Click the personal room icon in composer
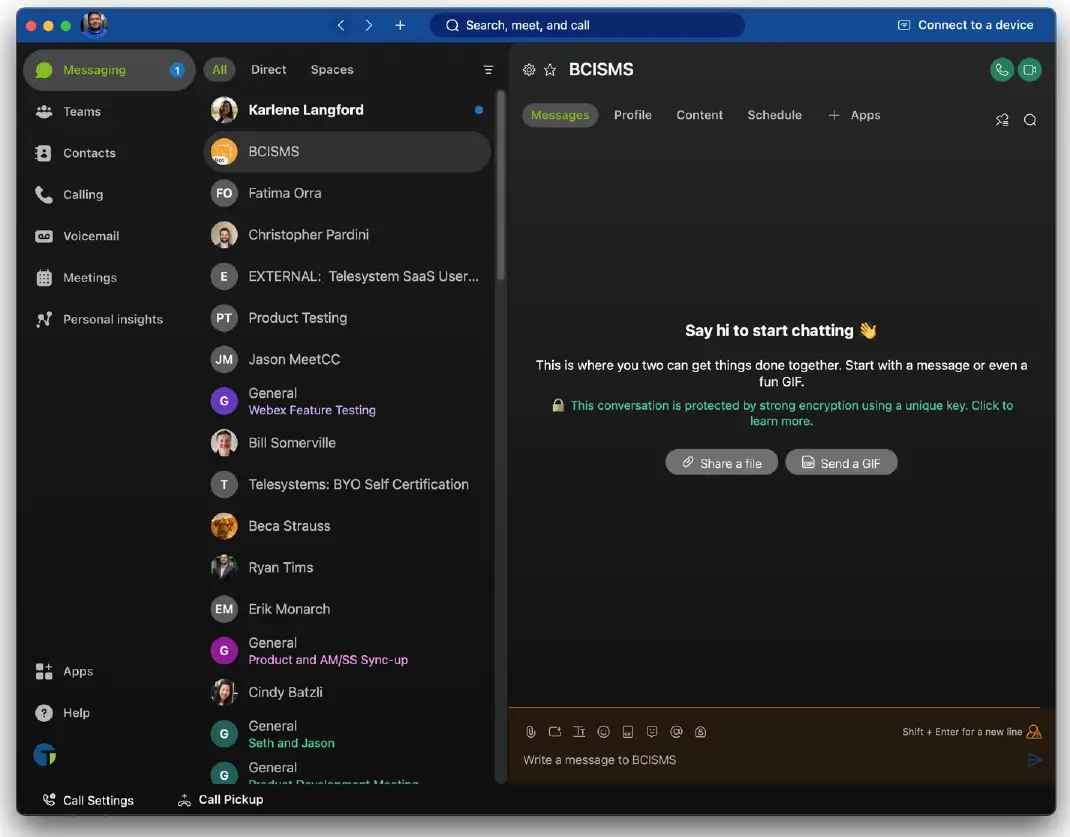 [x=701, y=732]
